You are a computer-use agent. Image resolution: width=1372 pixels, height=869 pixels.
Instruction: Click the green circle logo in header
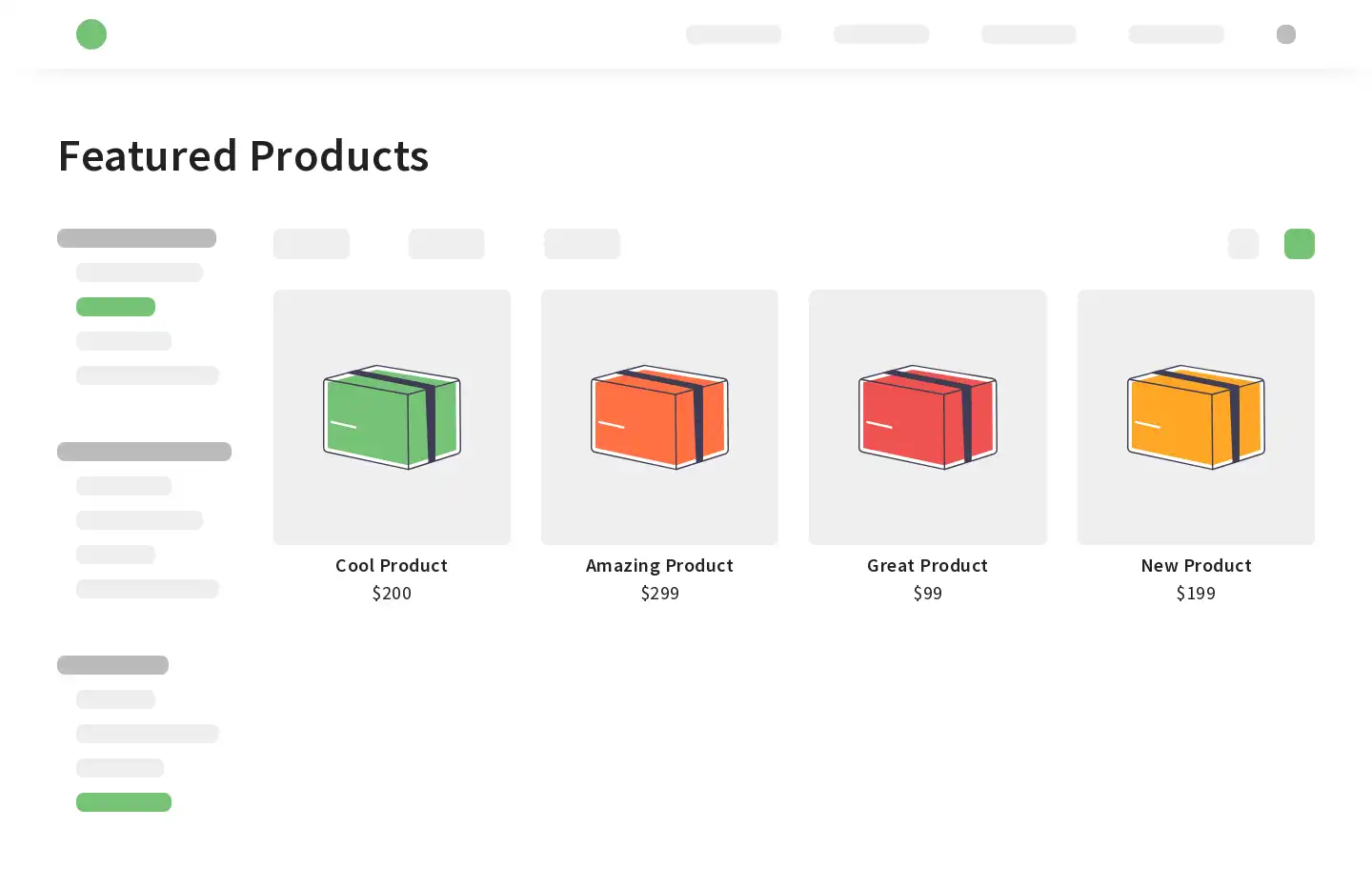point(91,34)
